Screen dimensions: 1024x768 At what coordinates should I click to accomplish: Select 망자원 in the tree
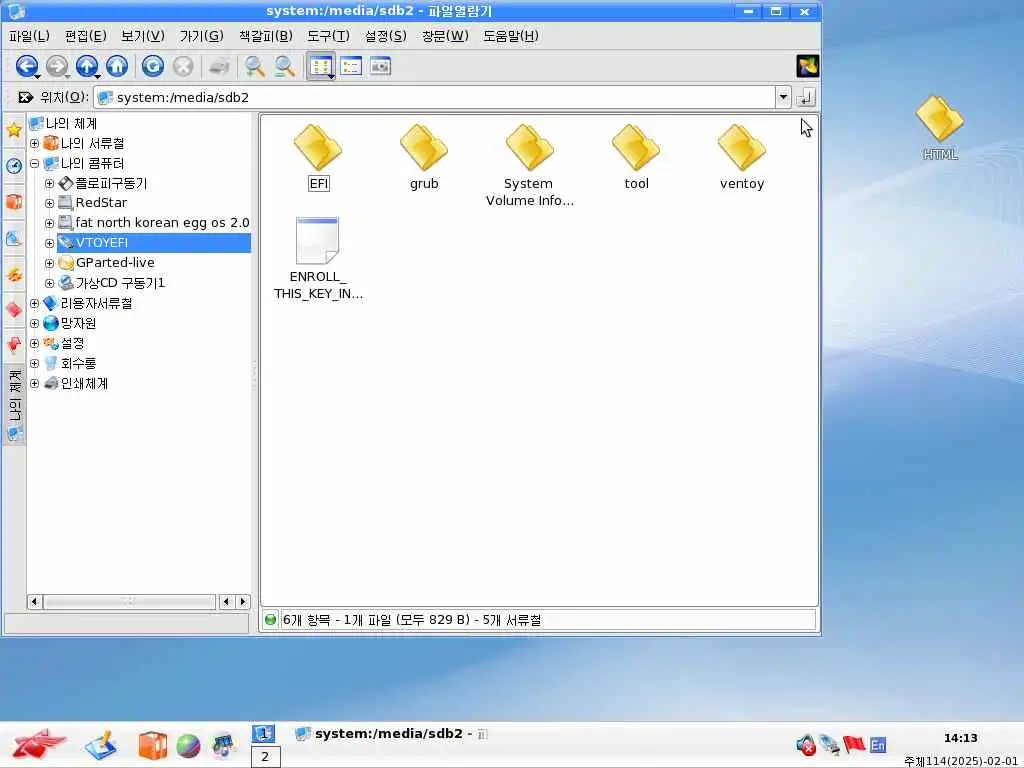(78, 323)
